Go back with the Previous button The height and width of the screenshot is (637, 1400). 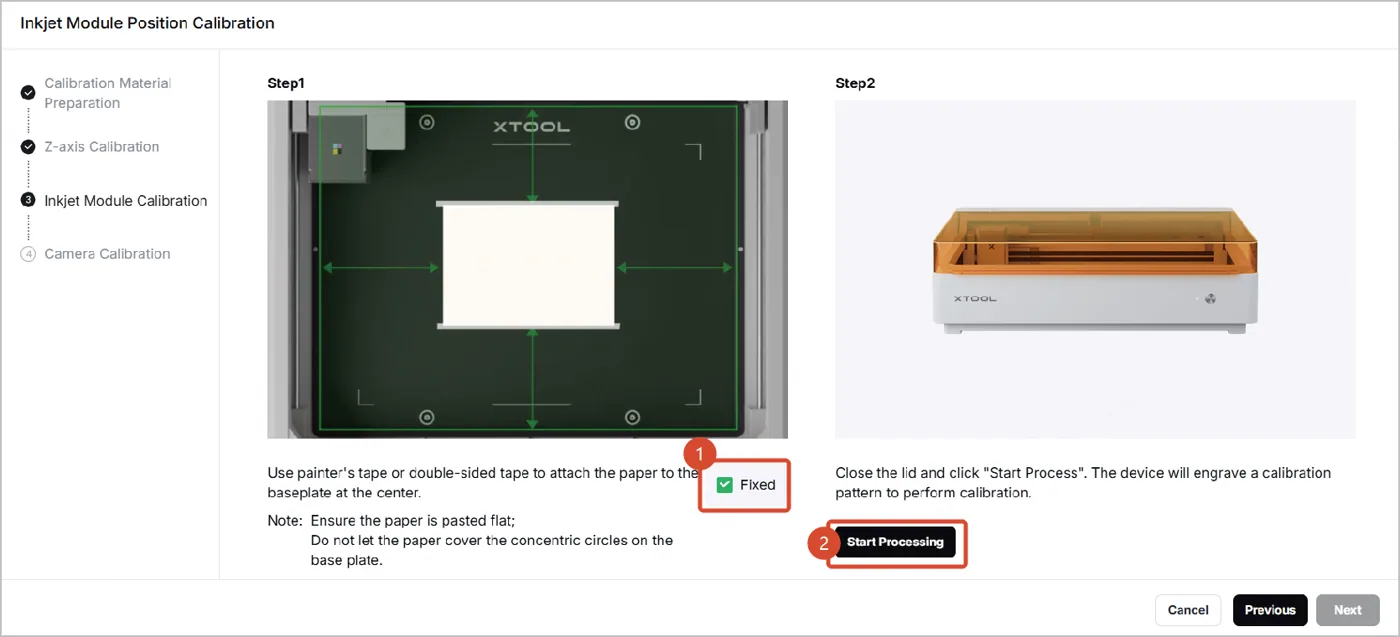point(1270,610)
